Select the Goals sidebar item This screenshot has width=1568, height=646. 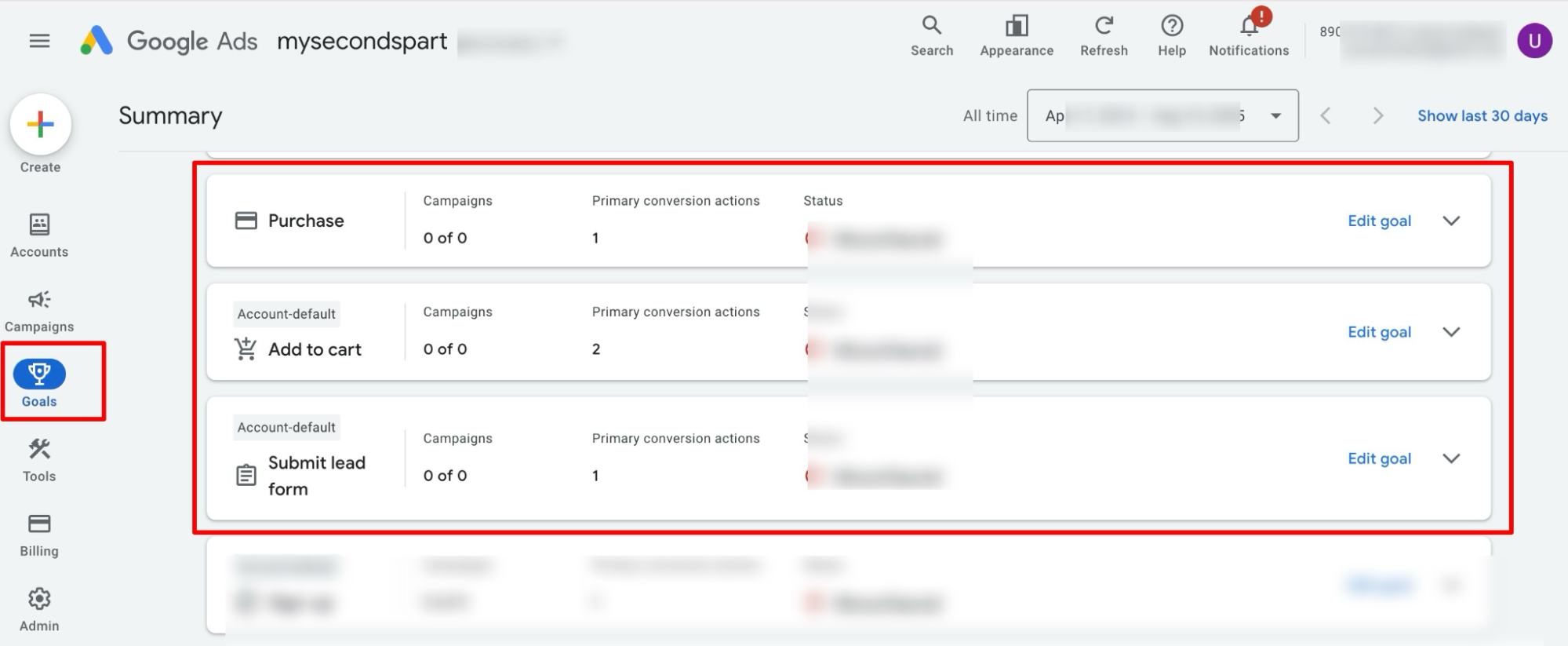pos(39,384)
